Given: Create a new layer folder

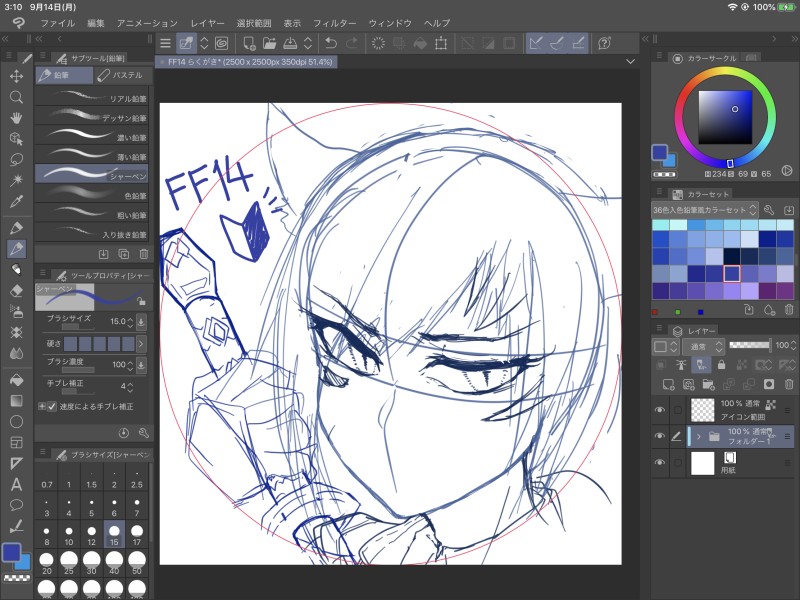Looking at the screenshot, I should [708, 384].
